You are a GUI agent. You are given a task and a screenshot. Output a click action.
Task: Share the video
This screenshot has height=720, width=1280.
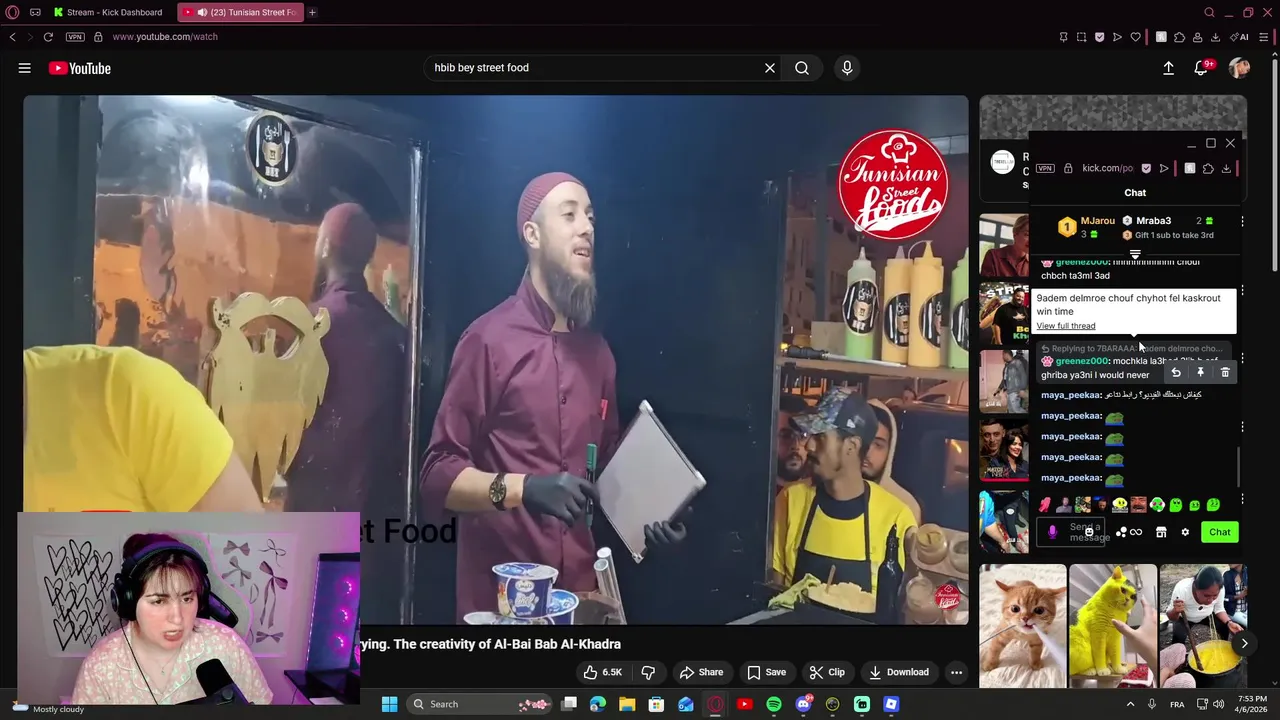pyautogui.click(x=701, y=672)
